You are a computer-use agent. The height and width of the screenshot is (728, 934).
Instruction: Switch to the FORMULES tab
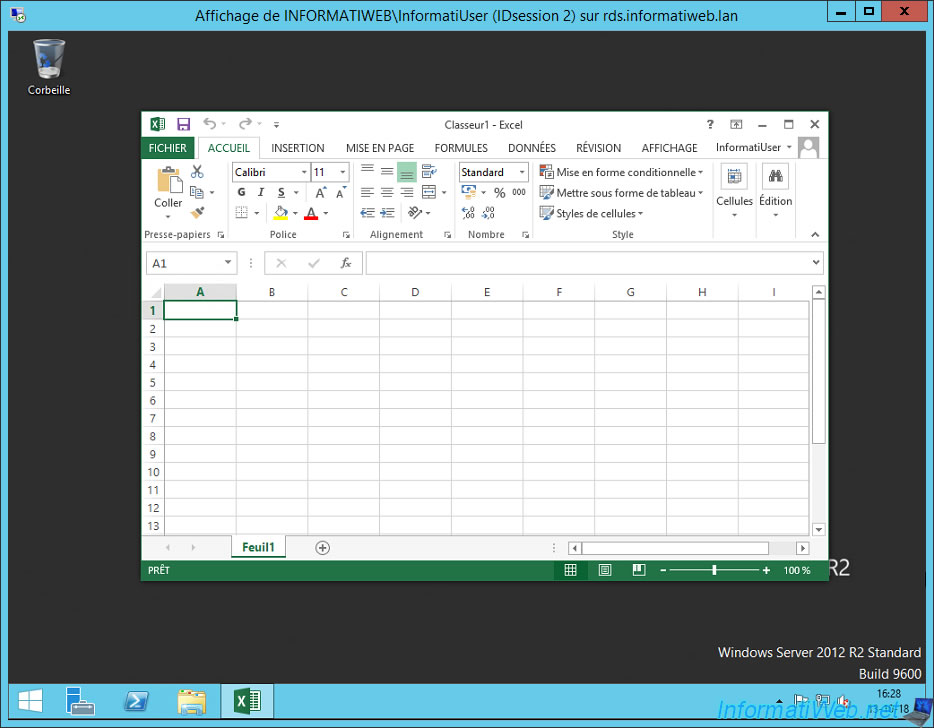(461, 148)
